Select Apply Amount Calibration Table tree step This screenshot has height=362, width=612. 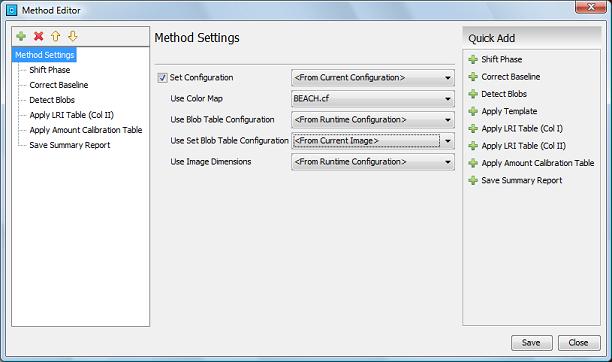pyautogui.click(x=85, y=130)
